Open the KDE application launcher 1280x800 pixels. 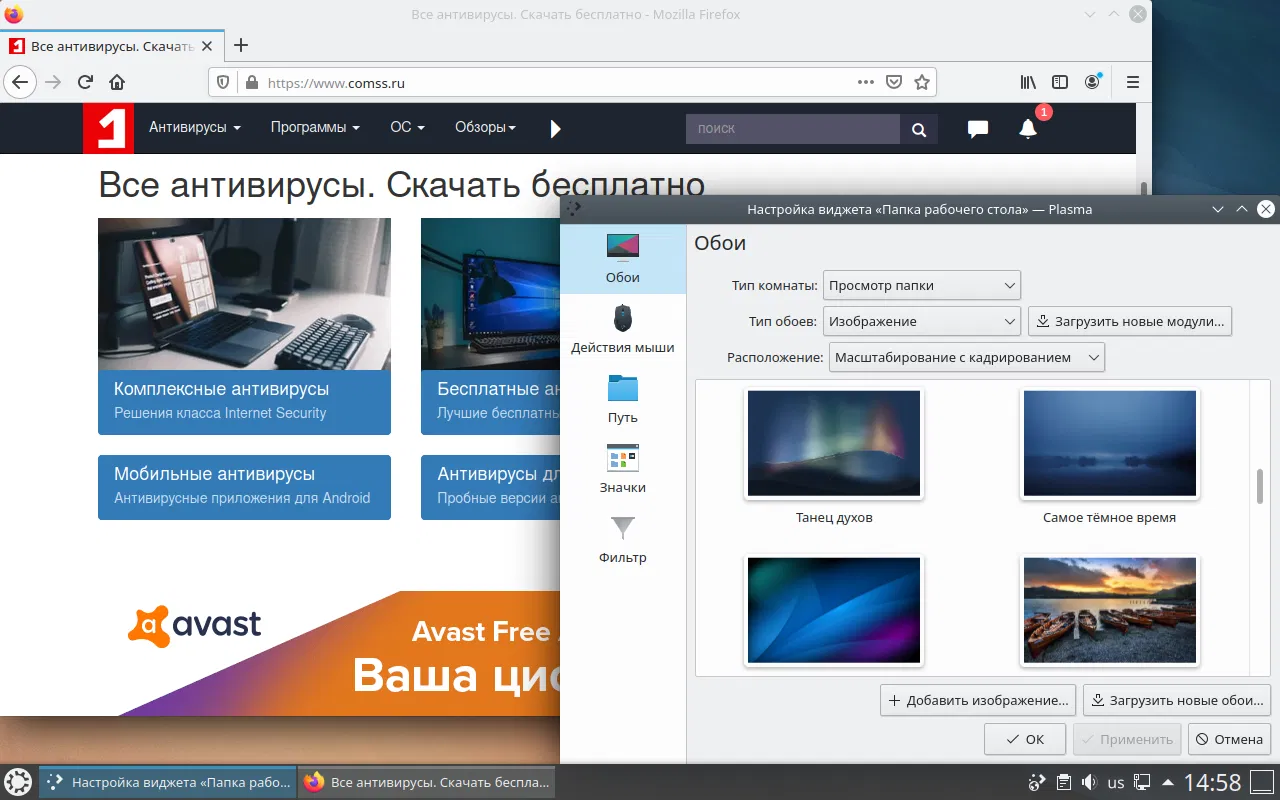pyautogui.click(x=18, y=782)
